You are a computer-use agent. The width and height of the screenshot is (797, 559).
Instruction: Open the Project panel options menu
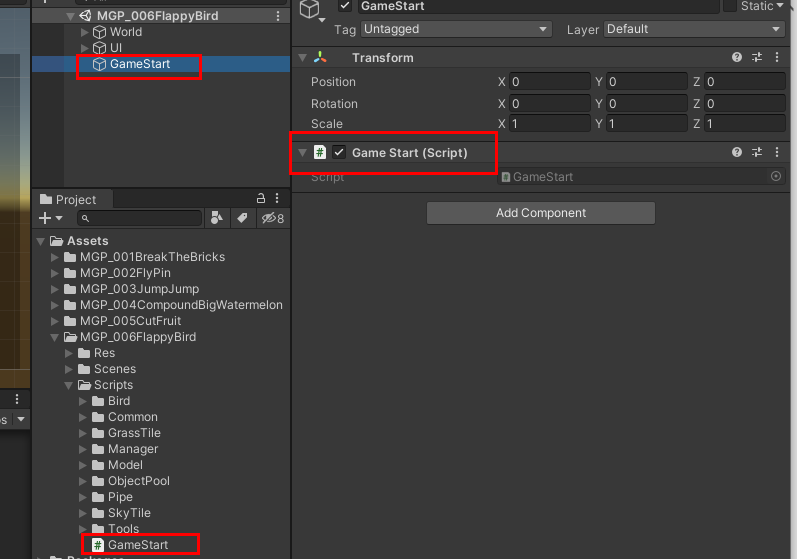coord(277,198)
